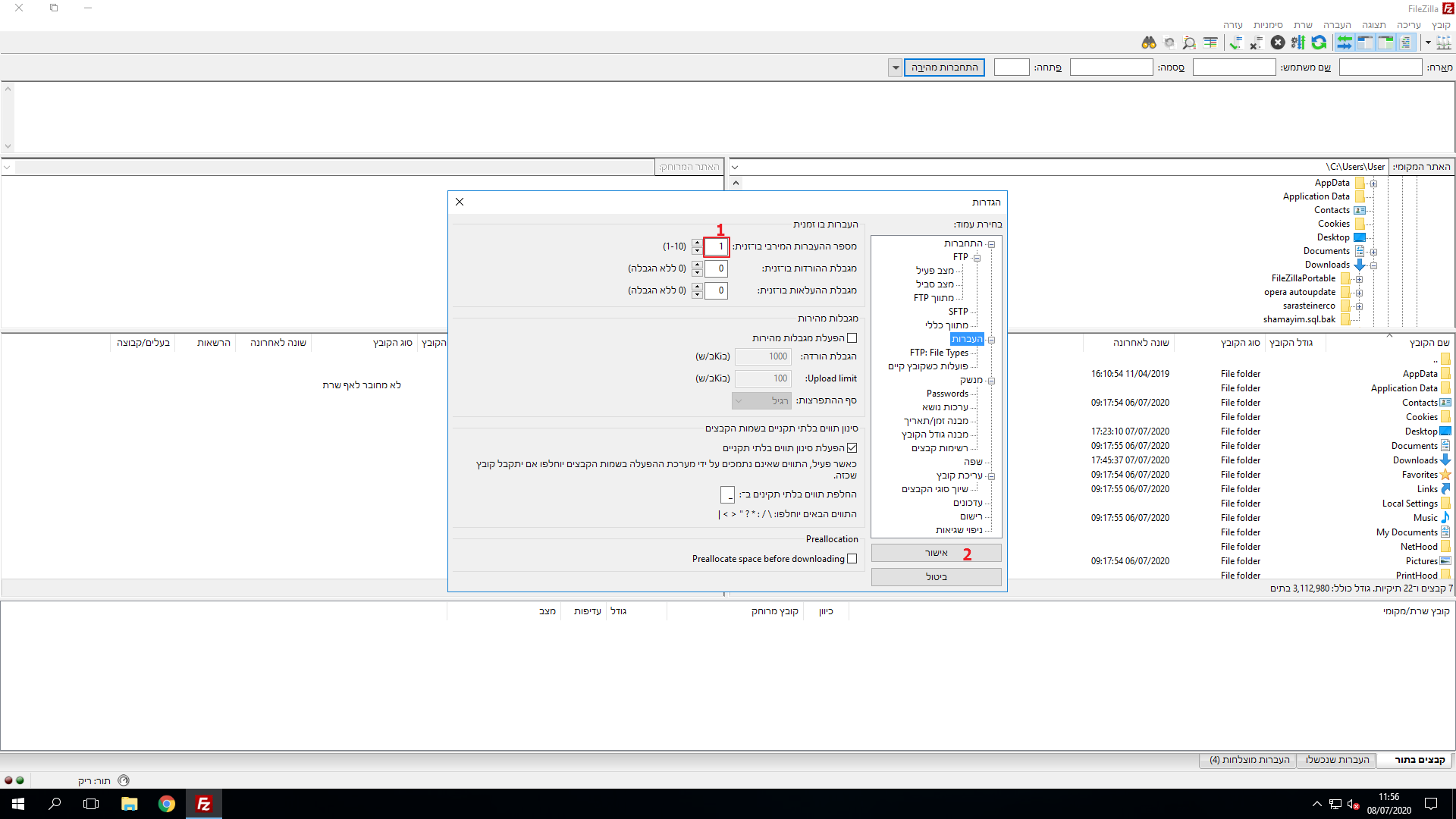Click the disconnect icon with X mark
The image size is (1456, 819).
1257,42
